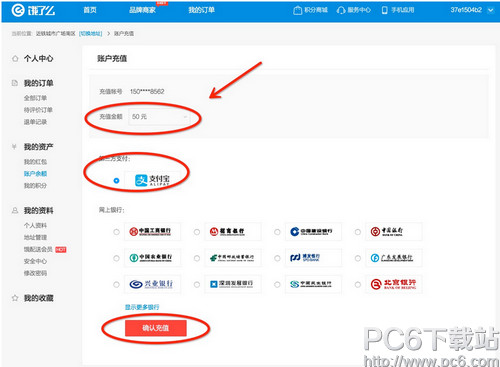Show more banks link
The width and height of the screenshot is (500, 367).
pyautogui.click(x=142, y=307)
